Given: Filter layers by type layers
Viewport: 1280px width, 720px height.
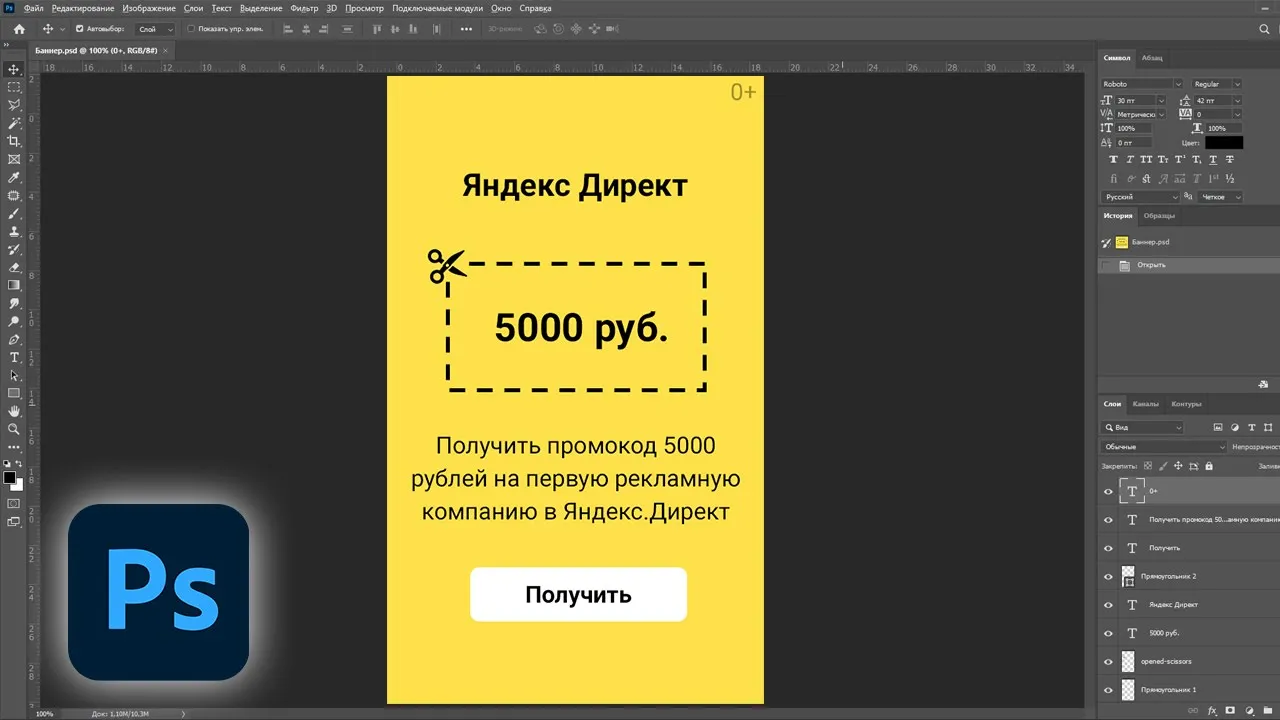Looking at the screenshot, I should (x=1252, y=427).
